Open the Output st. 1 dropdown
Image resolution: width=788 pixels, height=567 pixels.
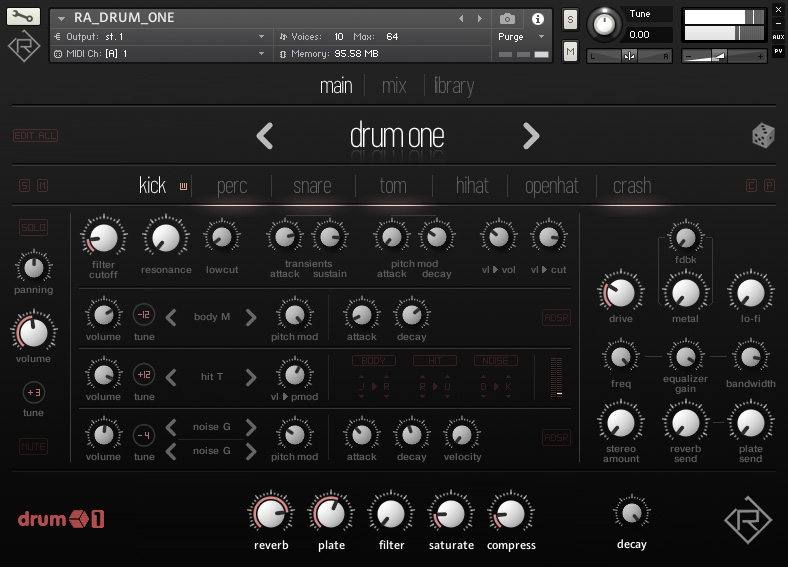pyautogui.click(x=261, y=37)
